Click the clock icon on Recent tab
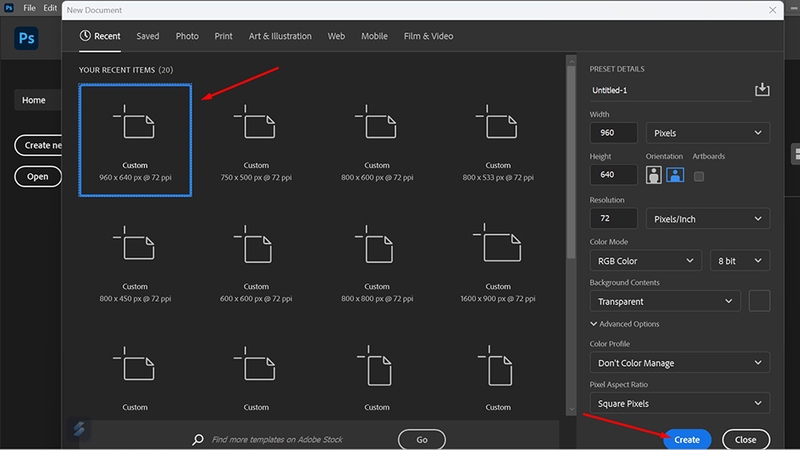This screenshot has width=800, height=450. click(85, 36)
